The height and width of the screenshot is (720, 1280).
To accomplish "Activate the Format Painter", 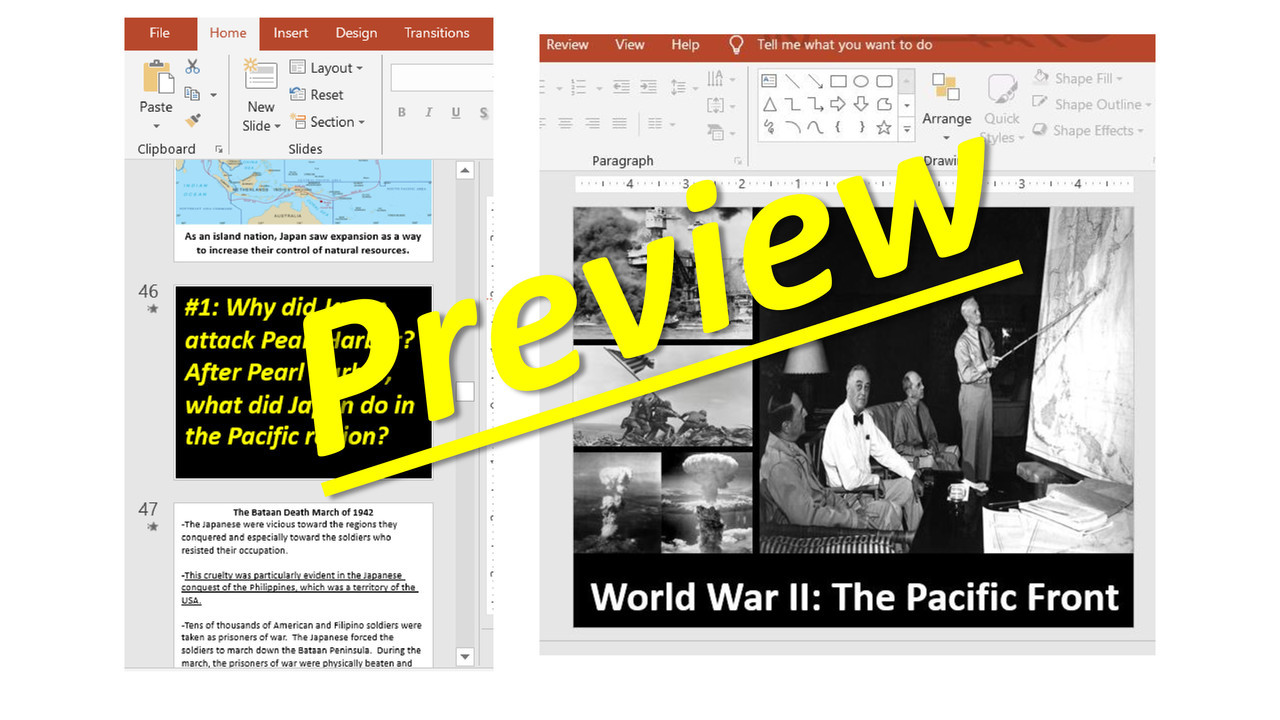I will 194,120.
